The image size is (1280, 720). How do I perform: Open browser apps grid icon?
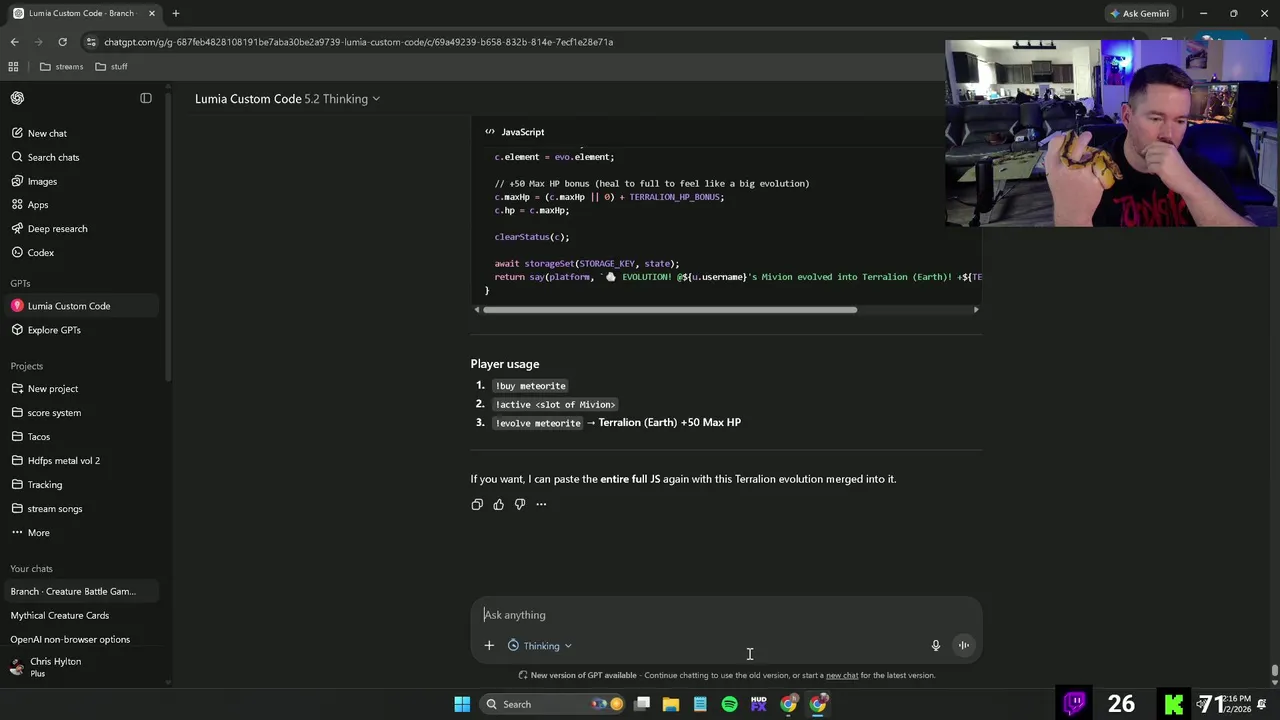[13, 67]
